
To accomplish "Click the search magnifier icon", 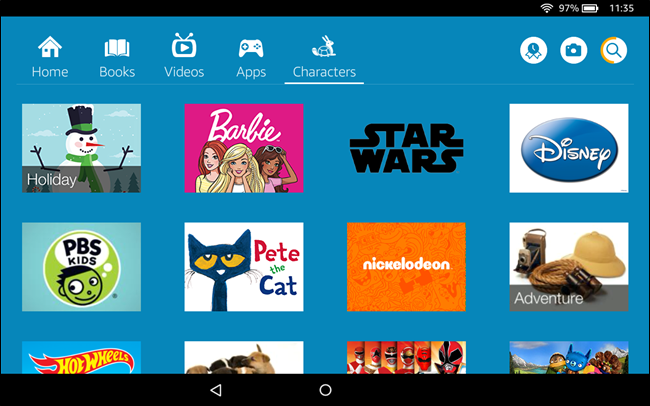I will tap(614, 50).
